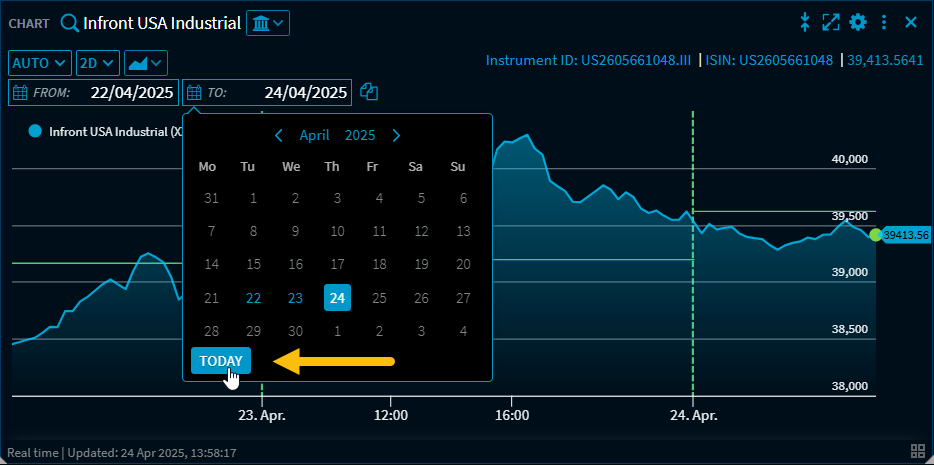
Task: Expand chart to full screen
Action: [x=831, y=22]
